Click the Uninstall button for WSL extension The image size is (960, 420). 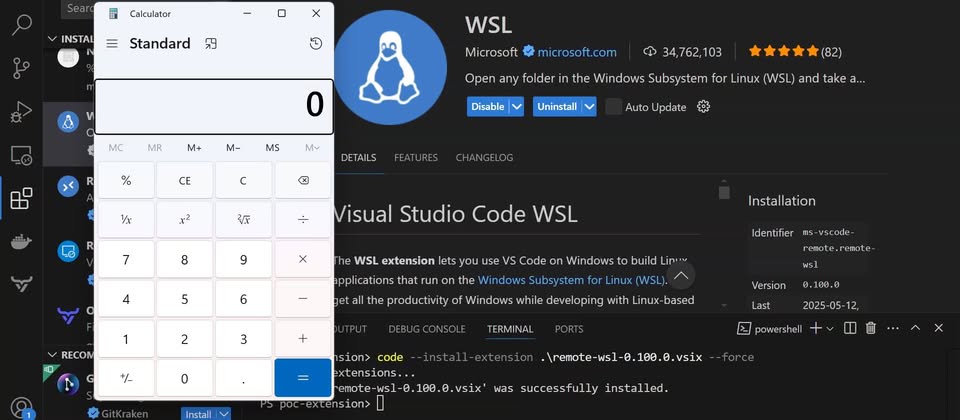(x=557, y=107)
